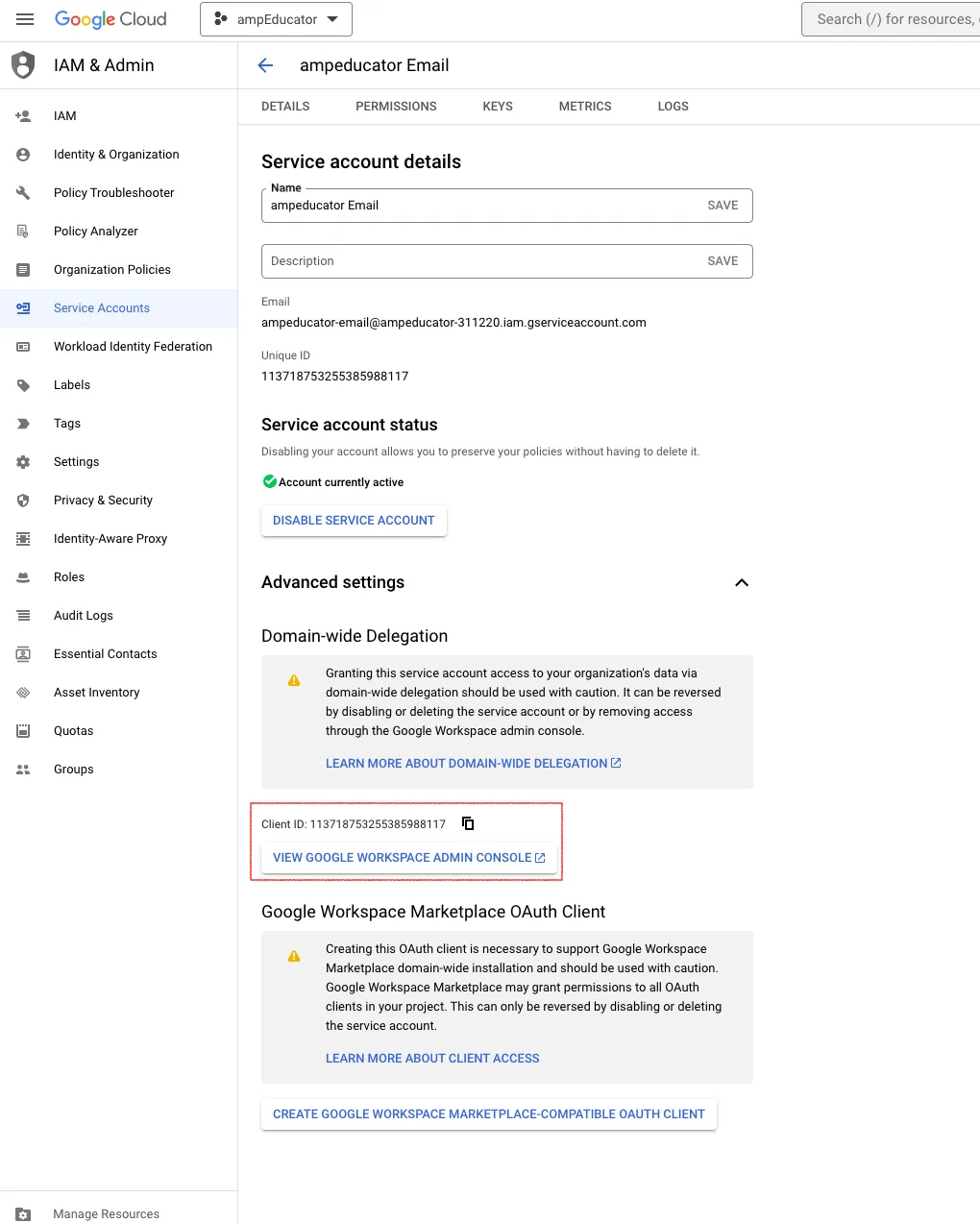Click the Google Cloud logo
980x1223 pixels.
(x=110, y=19)
